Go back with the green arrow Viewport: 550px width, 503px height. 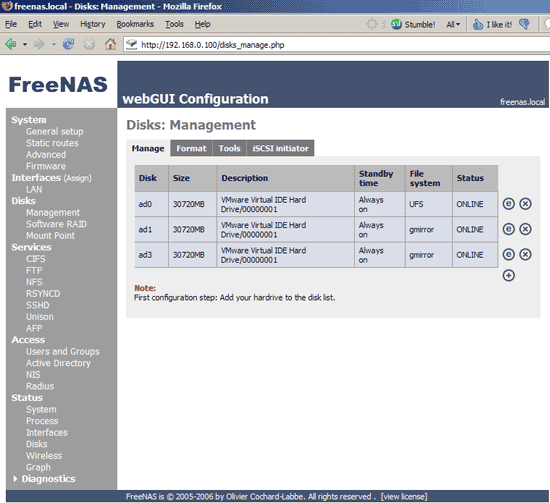click(x=11, y=44)
